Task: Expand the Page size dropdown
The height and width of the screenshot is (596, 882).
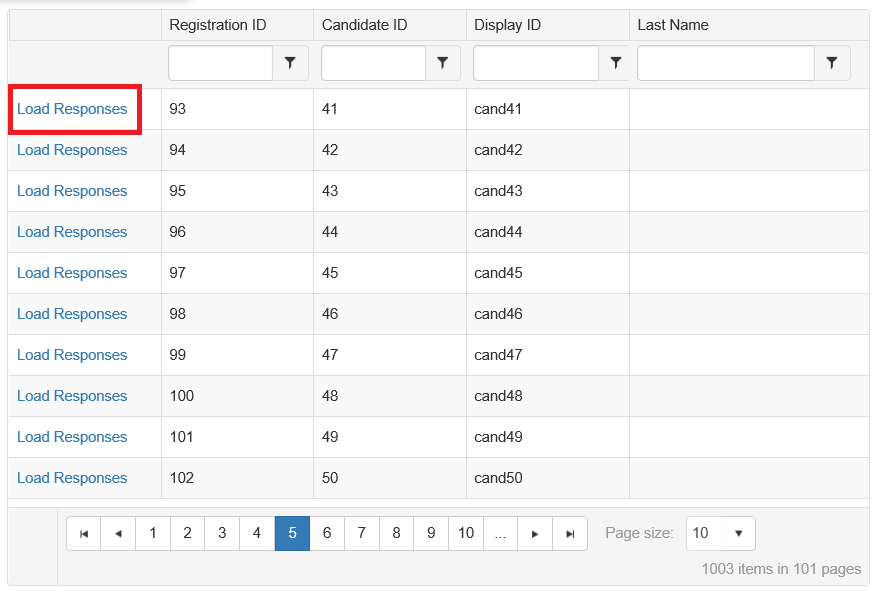Action: point(720,534)
